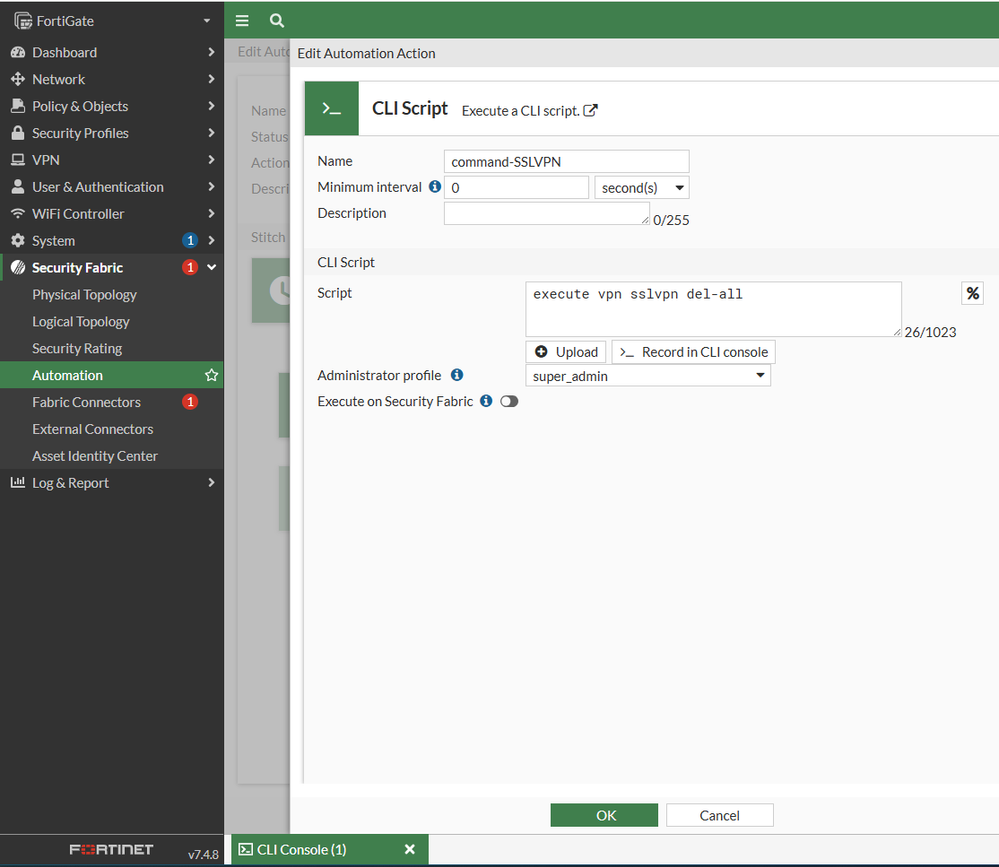Open the Fabric Connectors menu item
Image resolution: width=999 pixels, height=867 pixels.
(86, 402)
